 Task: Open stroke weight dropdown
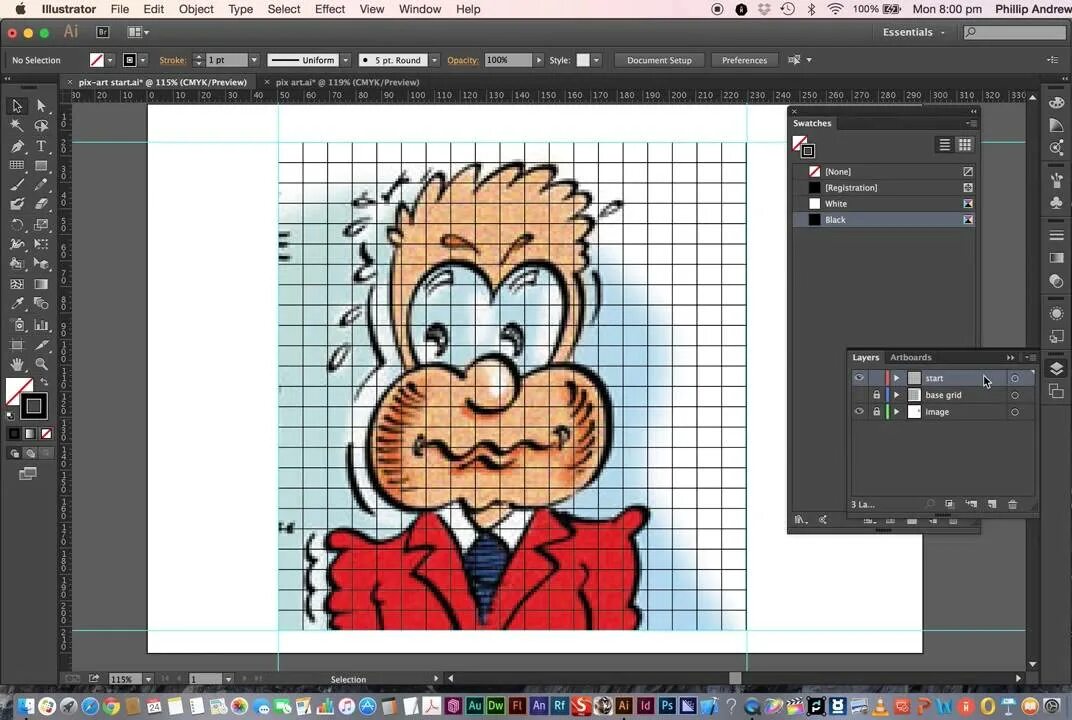[x=254, y=60]
